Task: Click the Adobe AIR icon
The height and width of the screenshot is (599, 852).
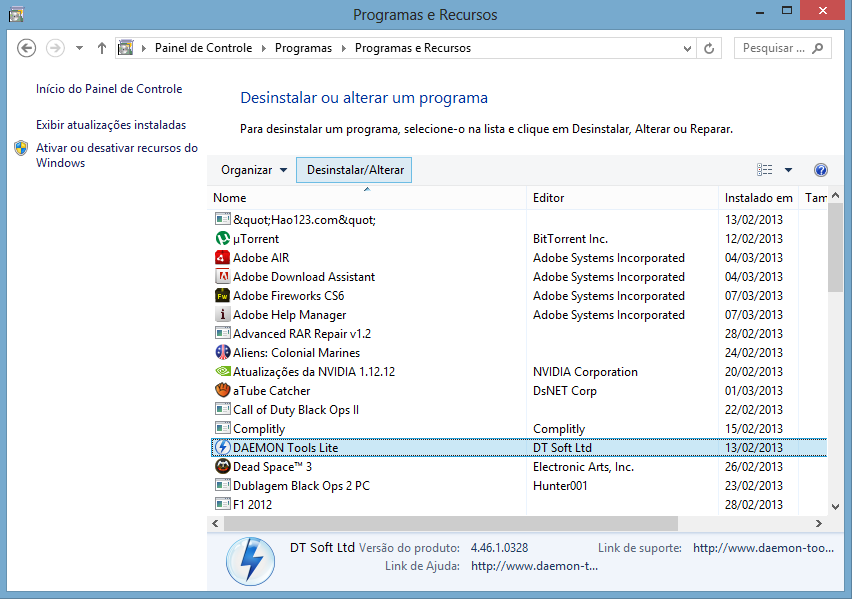Action: (223, 258)
